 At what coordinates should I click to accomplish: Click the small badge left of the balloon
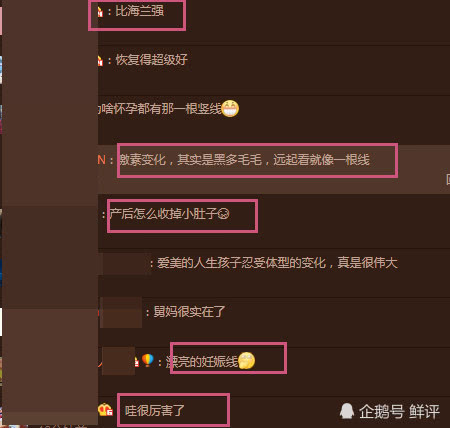[136, 362]
